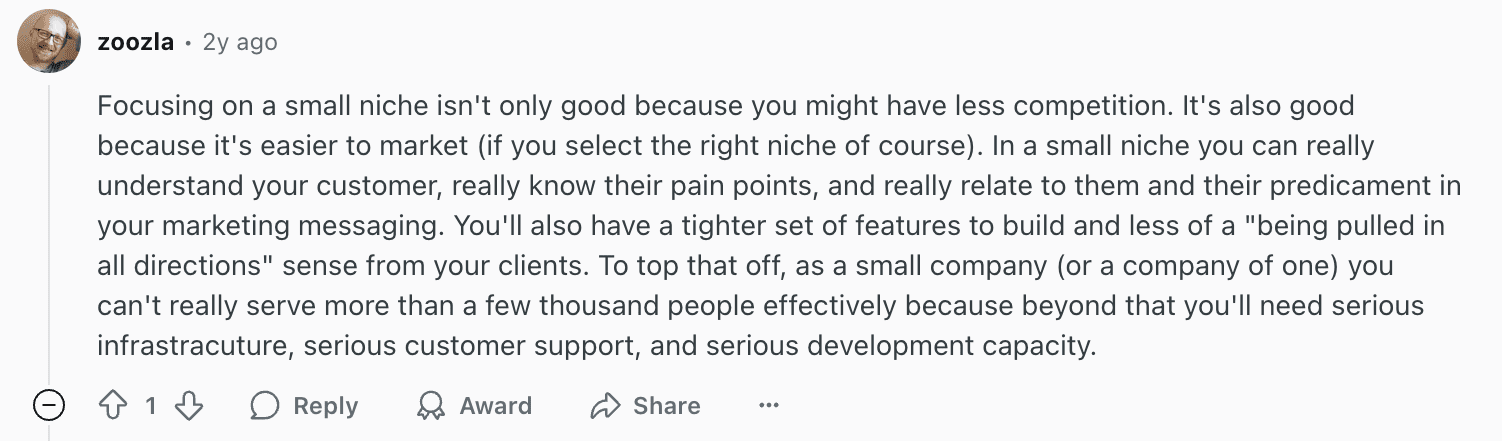The height and width of the screenshot is (441, 1502).
Task: Click the speech bubble Reply icon
Action: coord(265,405)
